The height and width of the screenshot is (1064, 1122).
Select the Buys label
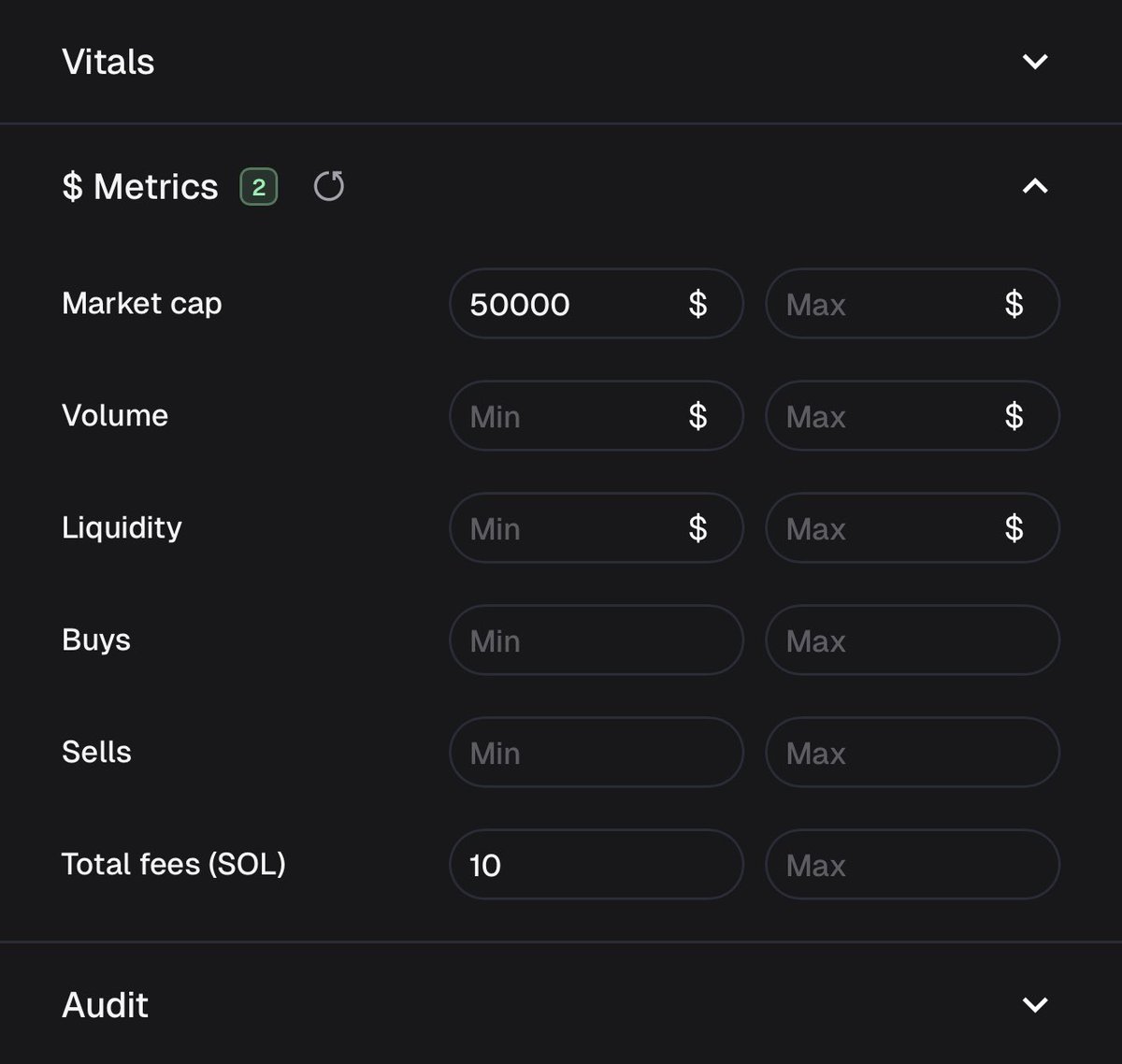pos(96,640)
